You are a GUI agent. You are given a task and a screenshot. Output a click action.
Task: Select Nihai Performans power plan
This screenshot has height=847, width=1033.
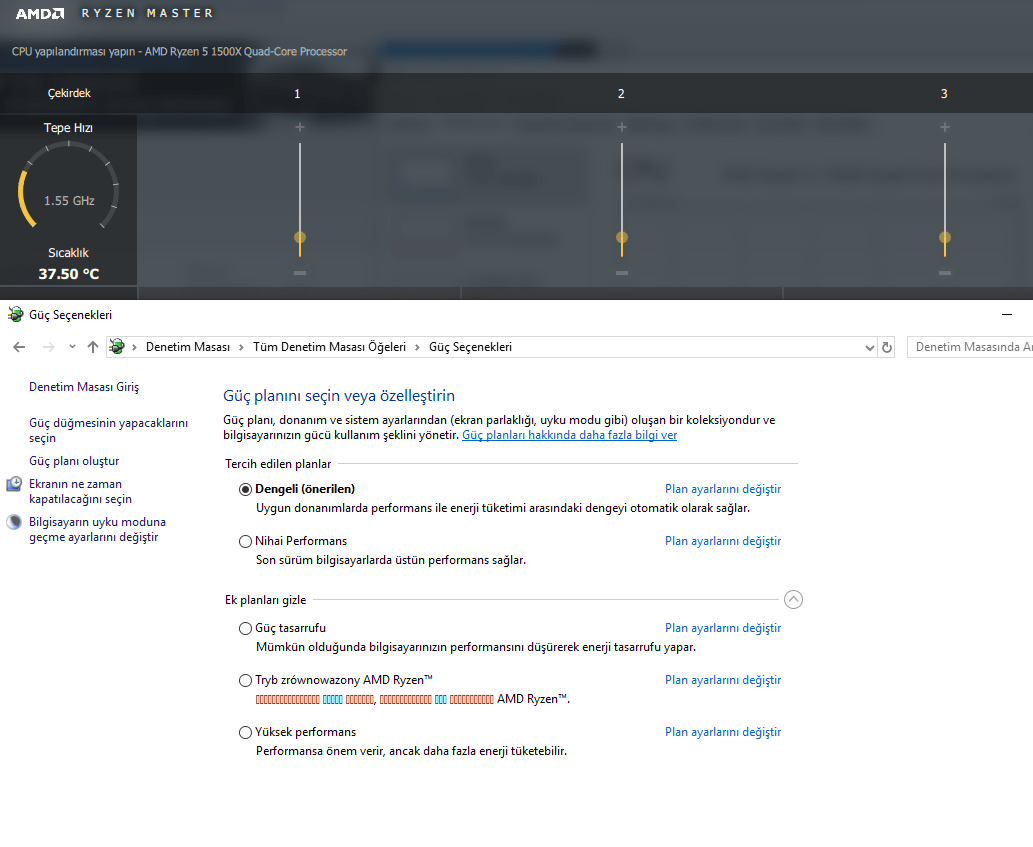245,541
